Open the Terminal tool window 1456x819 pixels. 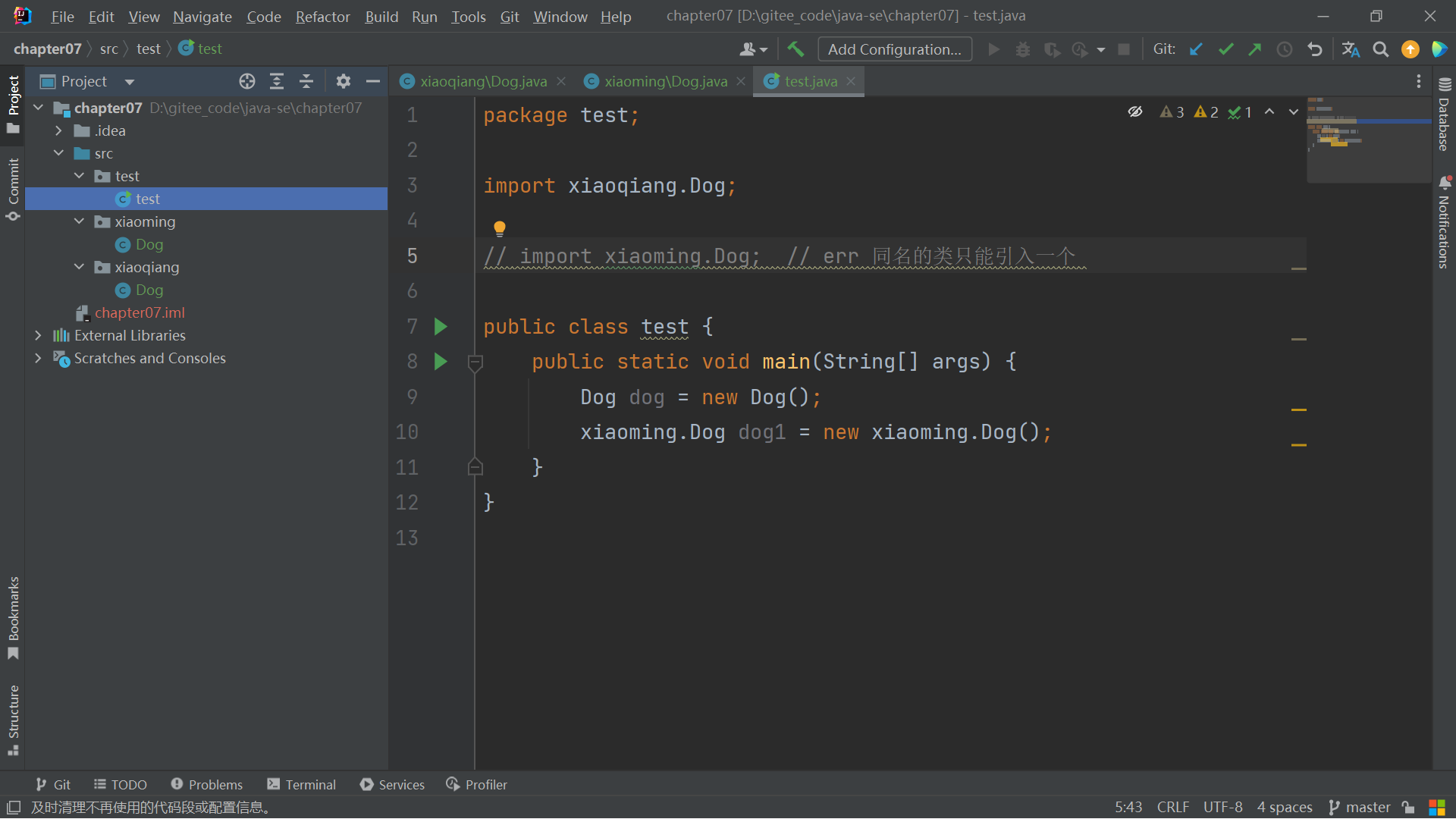pos(302,784)
